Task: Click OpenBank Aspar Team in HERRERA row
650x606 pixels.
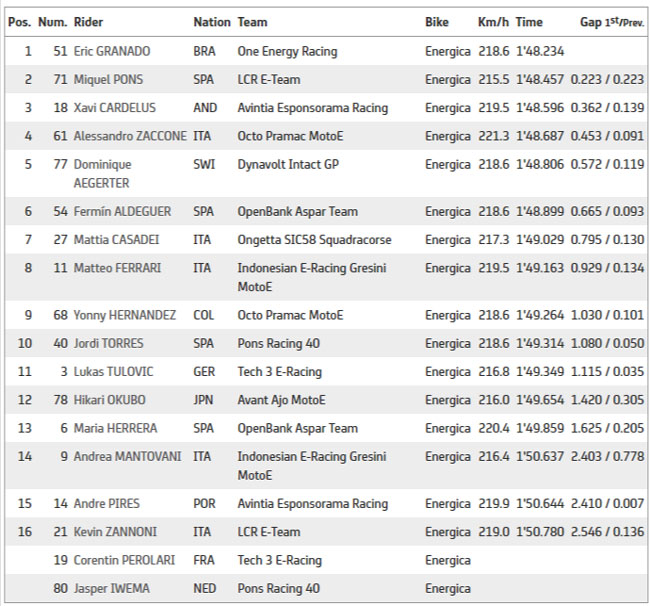Action: click(298, 428)
